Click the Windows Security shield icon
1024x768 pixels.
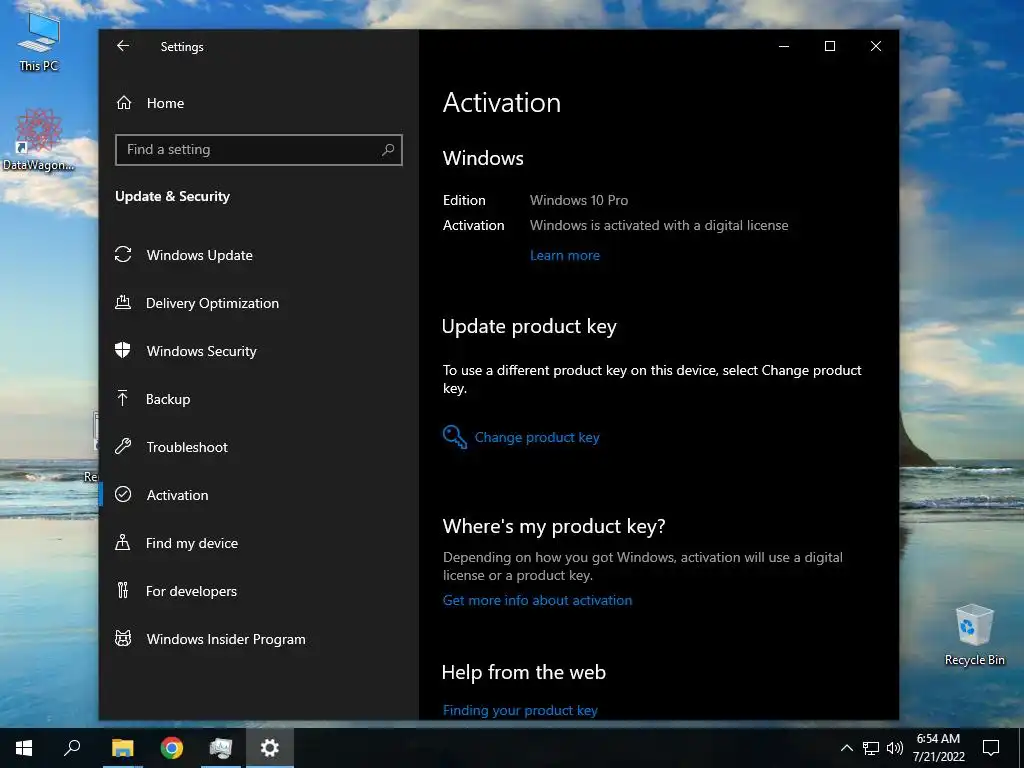click(123, 351)
